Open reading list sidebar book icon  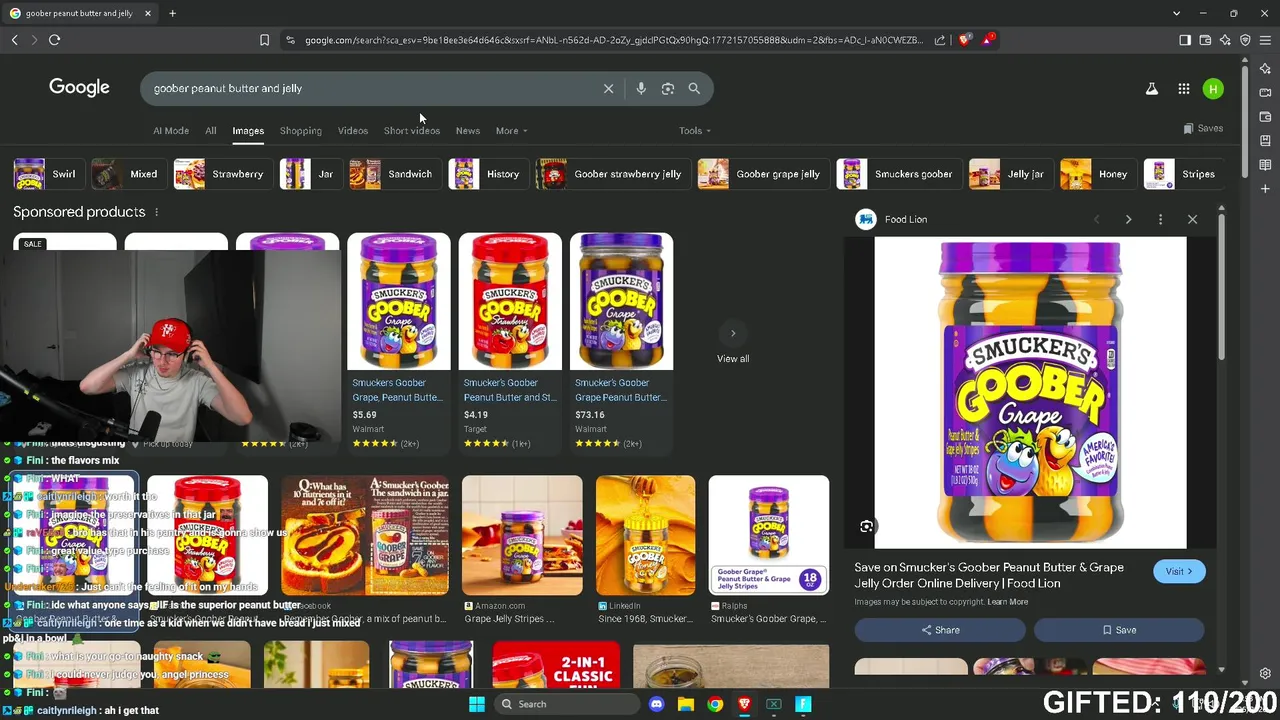(1266, 164)
